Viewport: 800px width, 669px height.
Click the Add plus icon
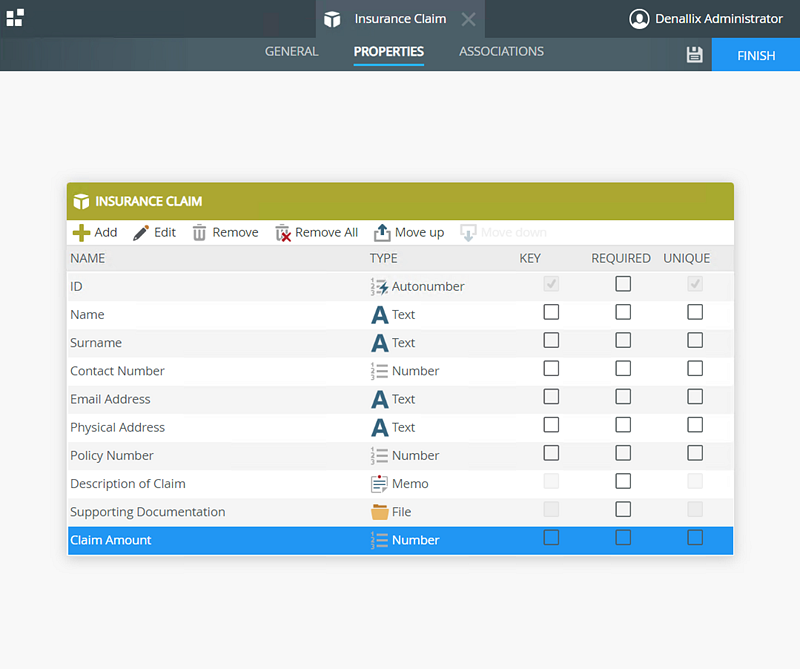[x=81, y=232]
